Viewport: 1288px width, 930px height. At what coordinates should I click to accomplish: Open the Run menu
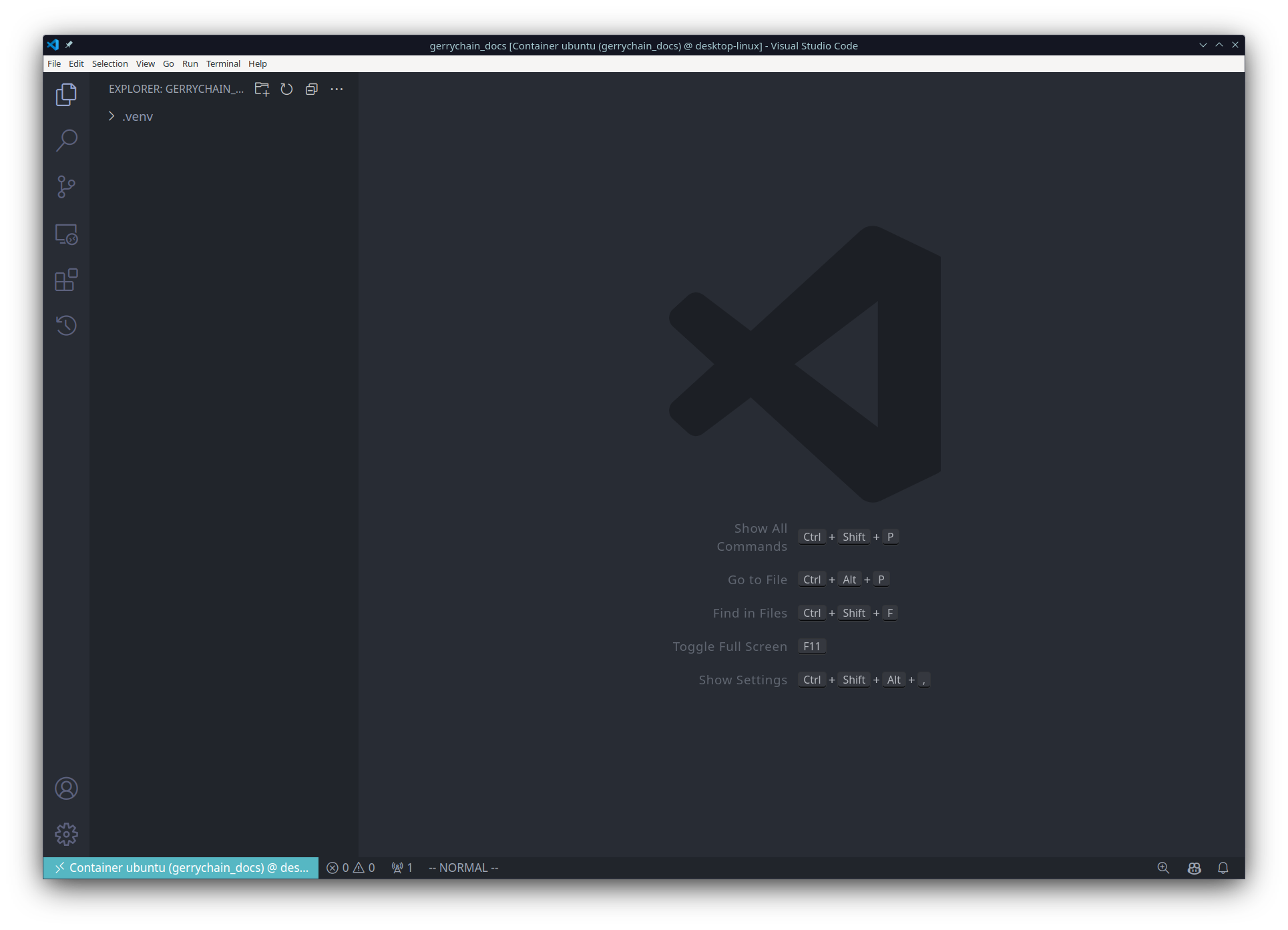point(190,63)
